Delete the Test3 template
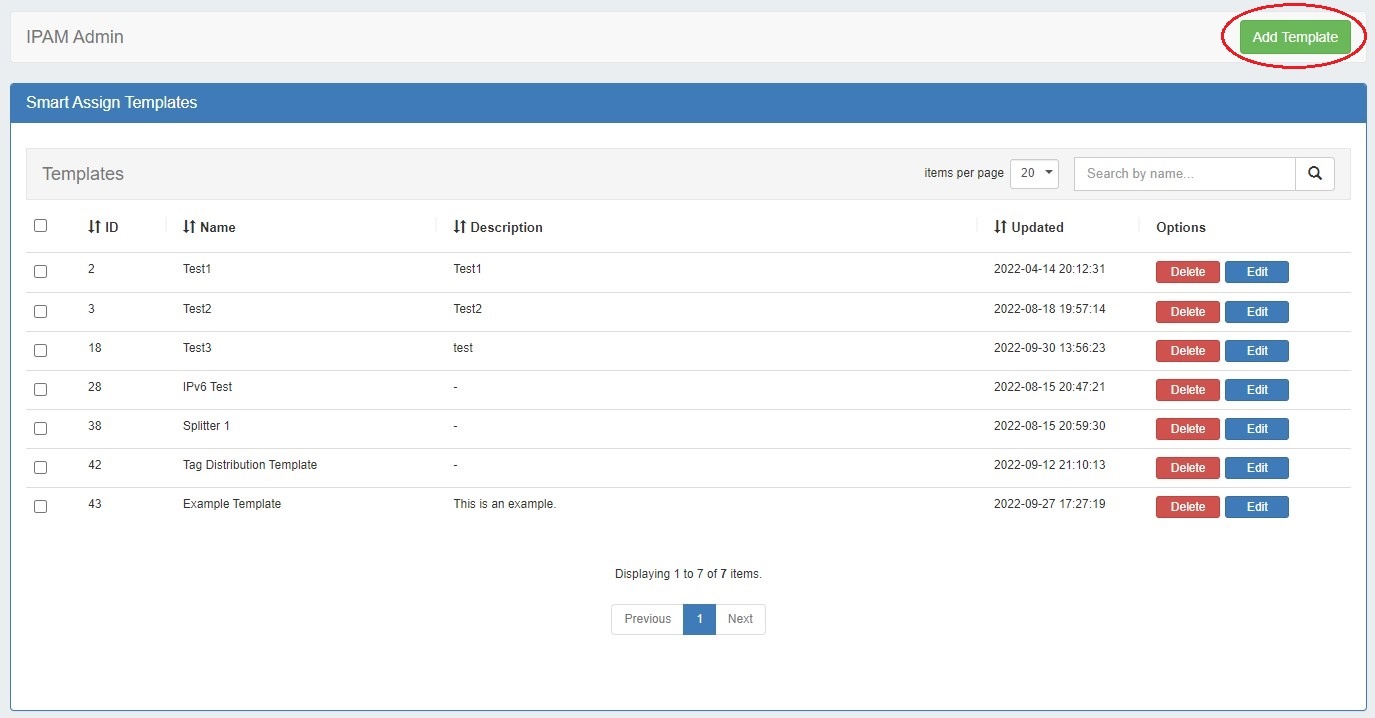 click(x=1187, y=351)
